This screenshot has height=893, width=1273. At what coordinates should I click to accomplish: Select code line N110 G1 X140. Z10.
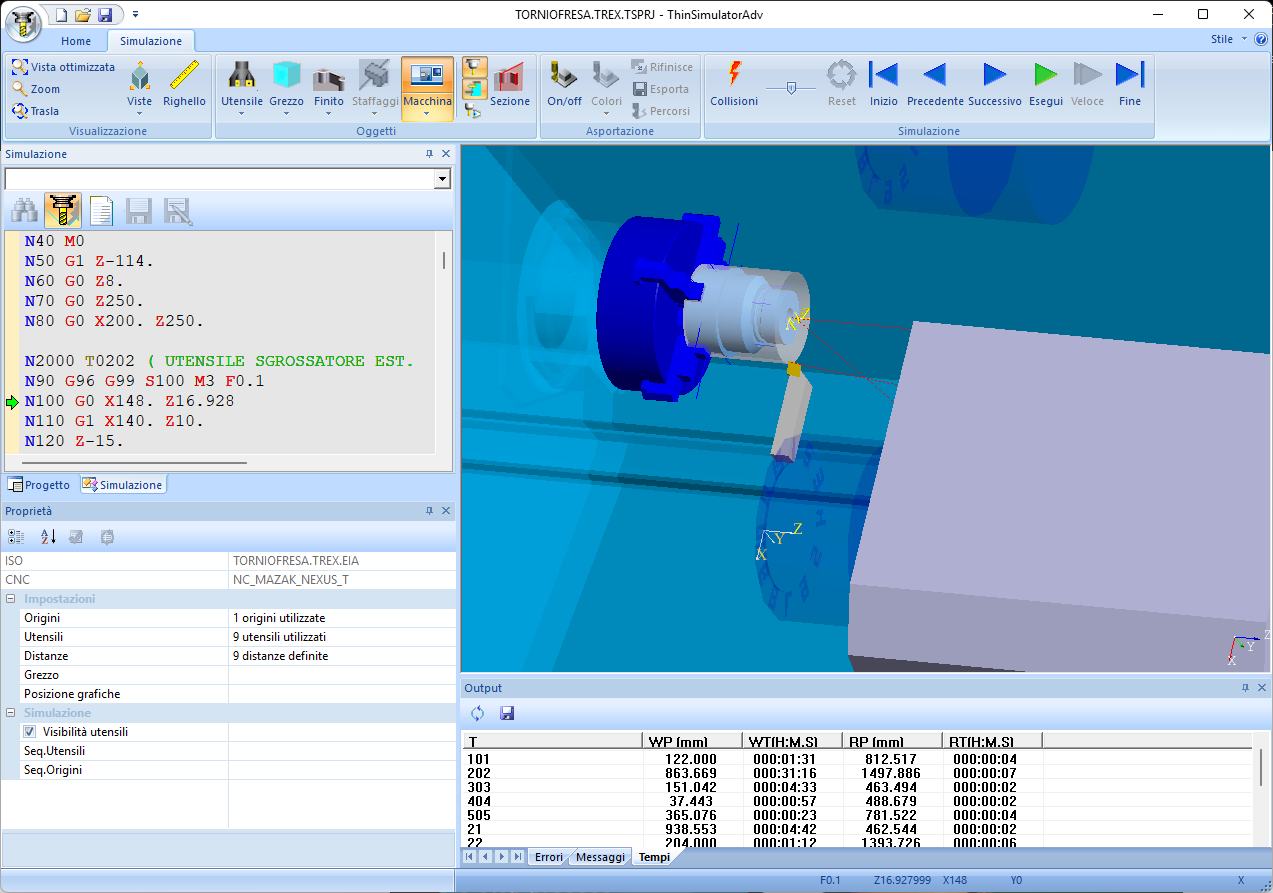[x=114, y=421]
